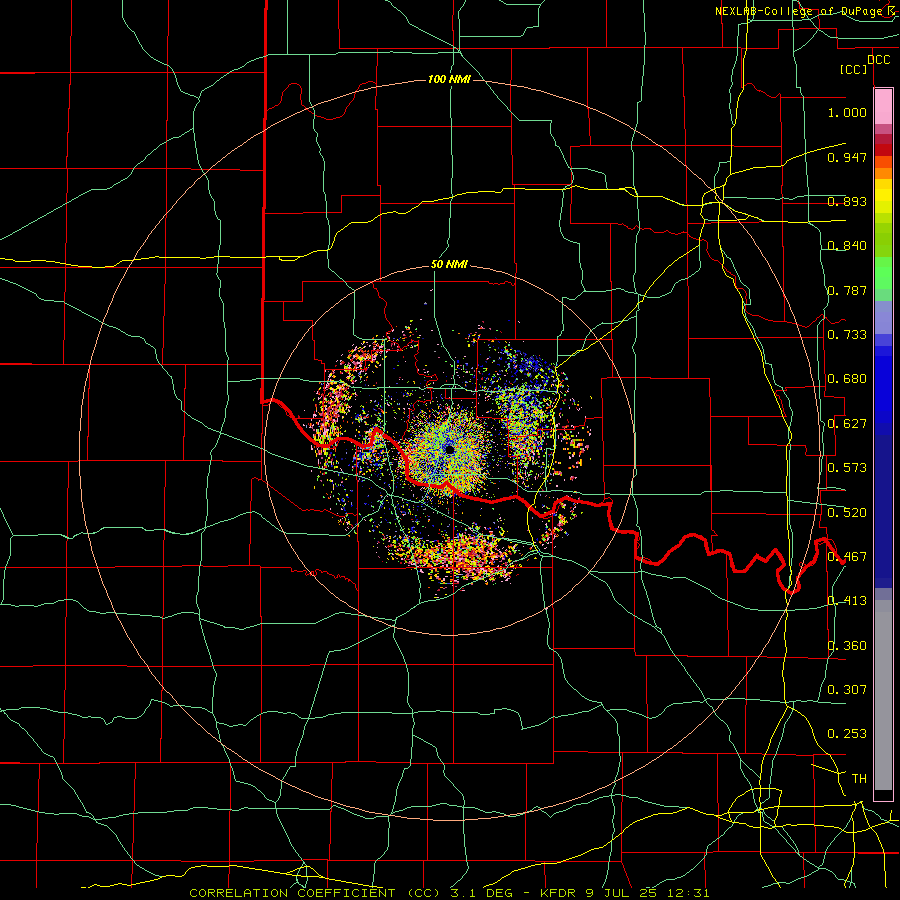900x900 pixels.
Task: Click the radar site center black dot
Action: (x=449, y=449)
